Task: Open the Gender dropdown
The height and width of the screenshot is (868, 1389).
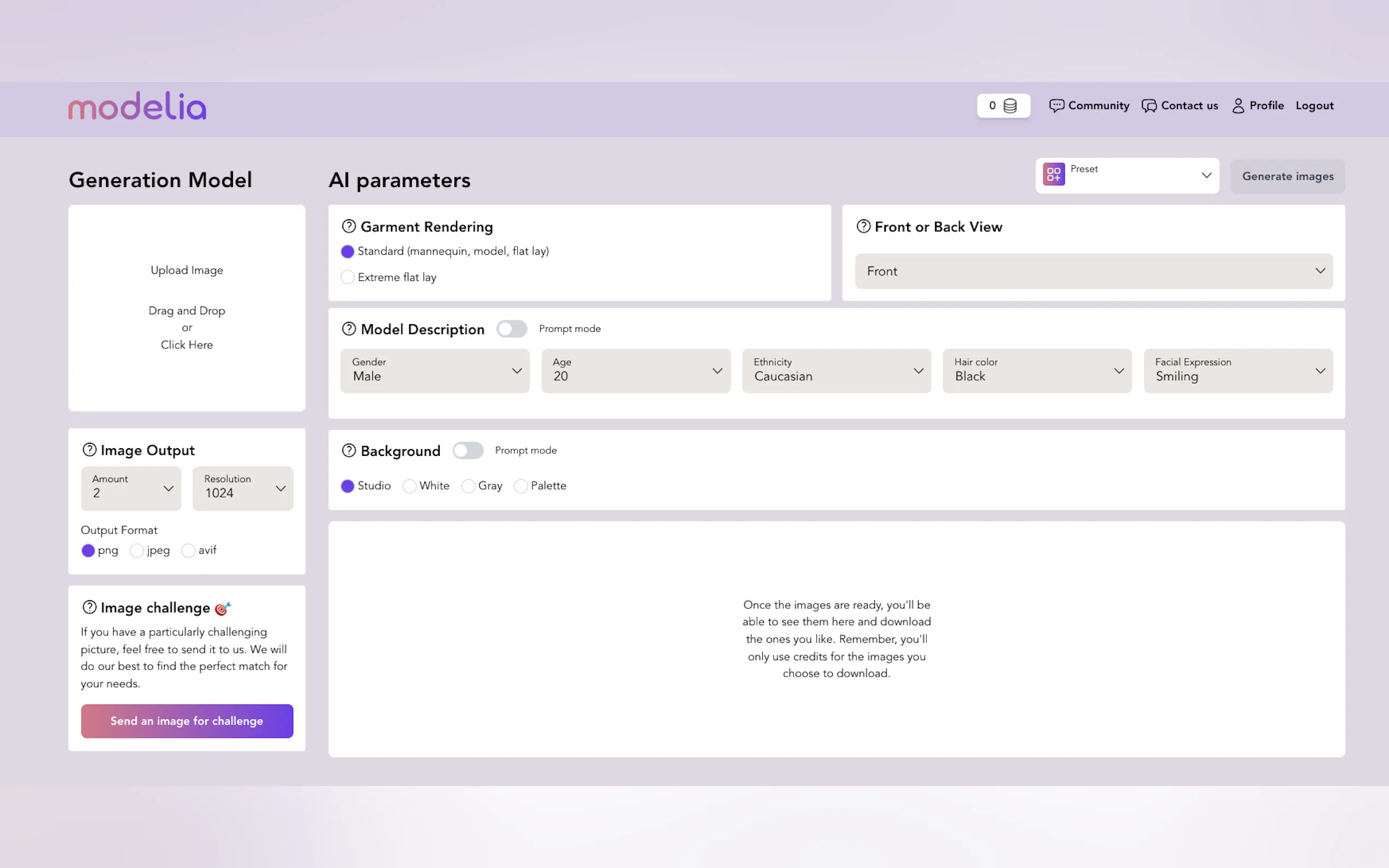Action: coord(435,371)
